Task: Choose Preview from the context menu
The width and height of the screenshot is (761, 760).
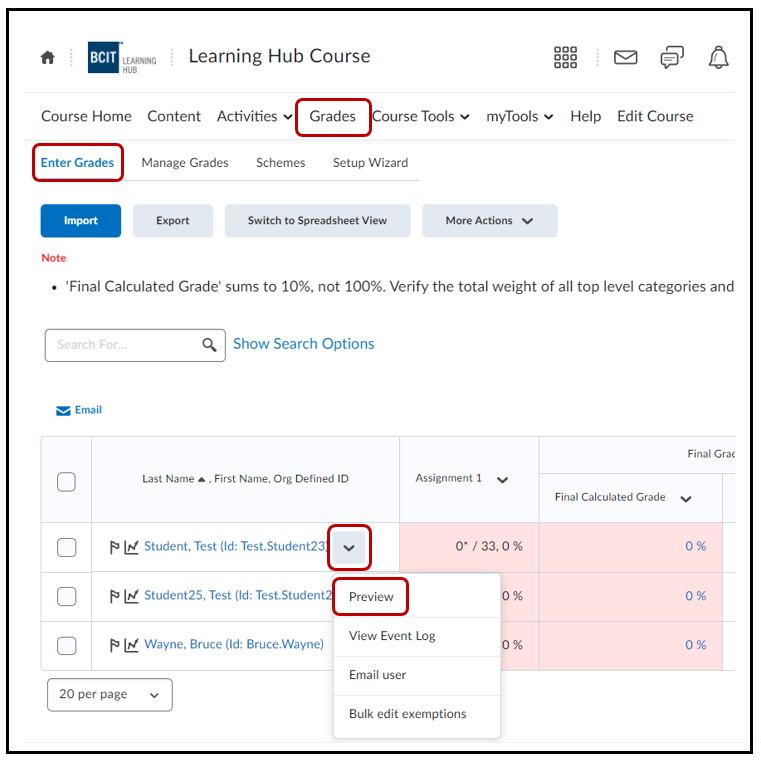Action: coord(371,597)
